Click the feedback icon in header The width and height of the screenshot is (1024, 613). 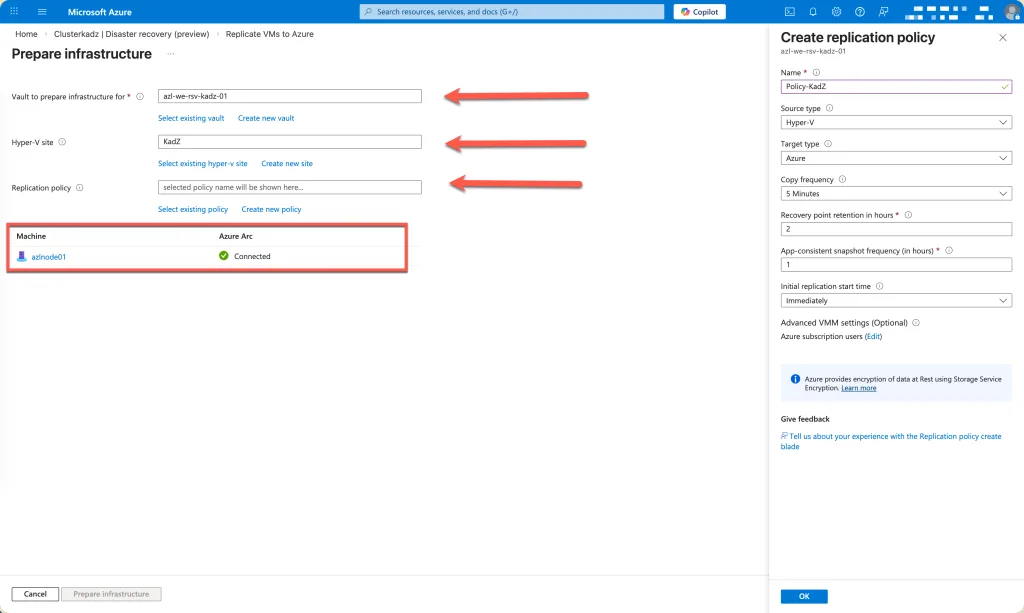[883, 12]
